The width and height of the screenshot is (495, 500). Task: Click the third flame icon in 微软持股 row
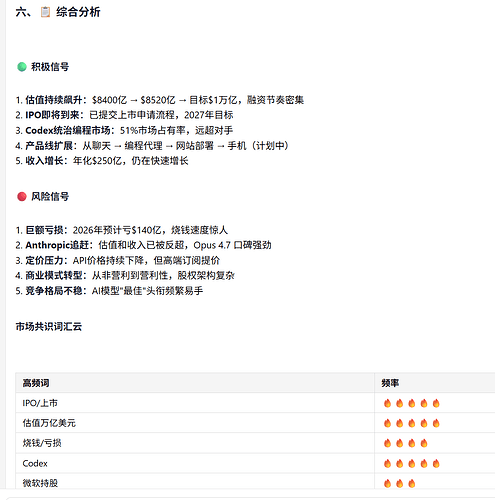click(x=412, y=483)
